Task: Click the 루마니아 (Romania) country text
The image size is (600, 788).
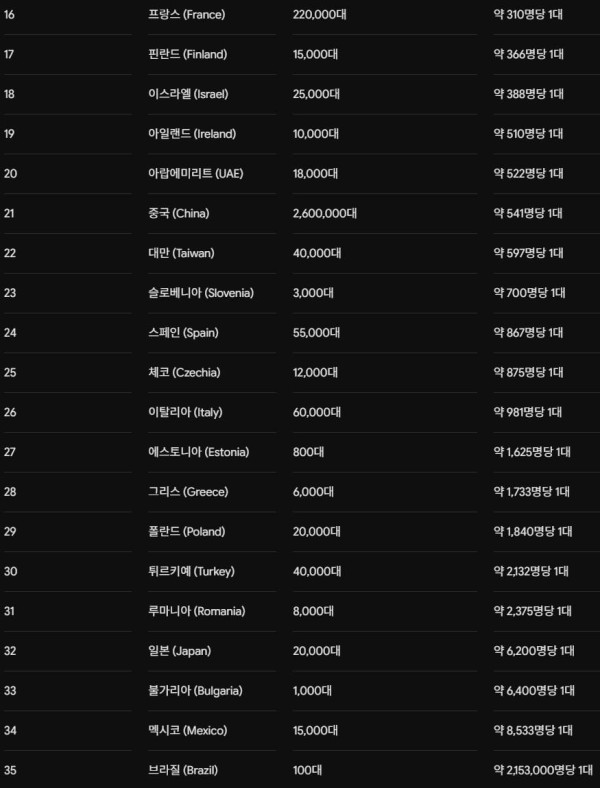Action: 196,611
